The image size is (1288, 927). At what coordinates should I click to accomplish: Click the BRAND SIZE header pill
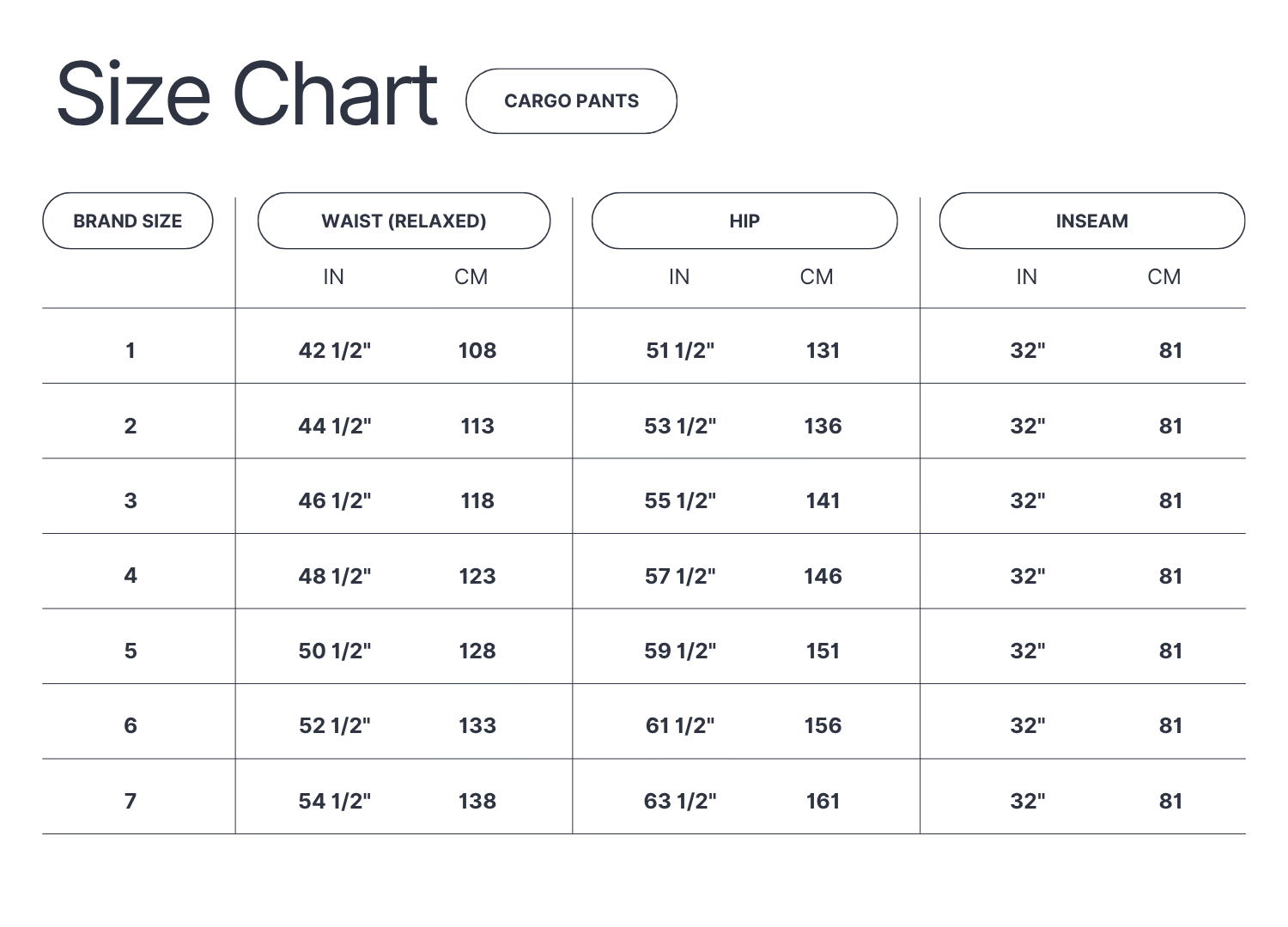point(127,221)
